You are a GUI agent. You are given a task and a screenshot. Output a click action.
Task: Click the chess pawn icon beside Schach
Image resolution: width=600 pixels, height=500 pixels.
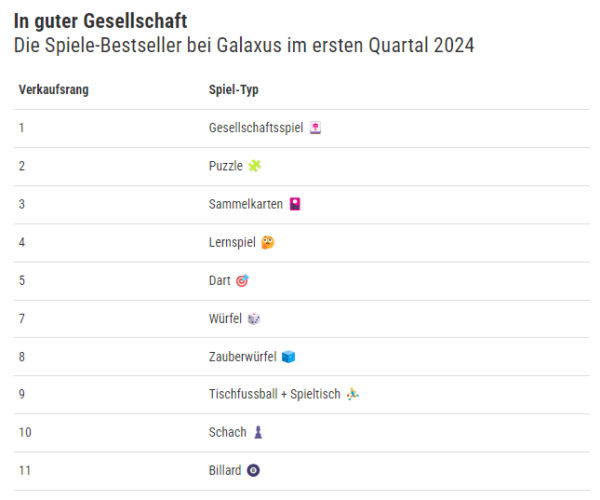258,432
